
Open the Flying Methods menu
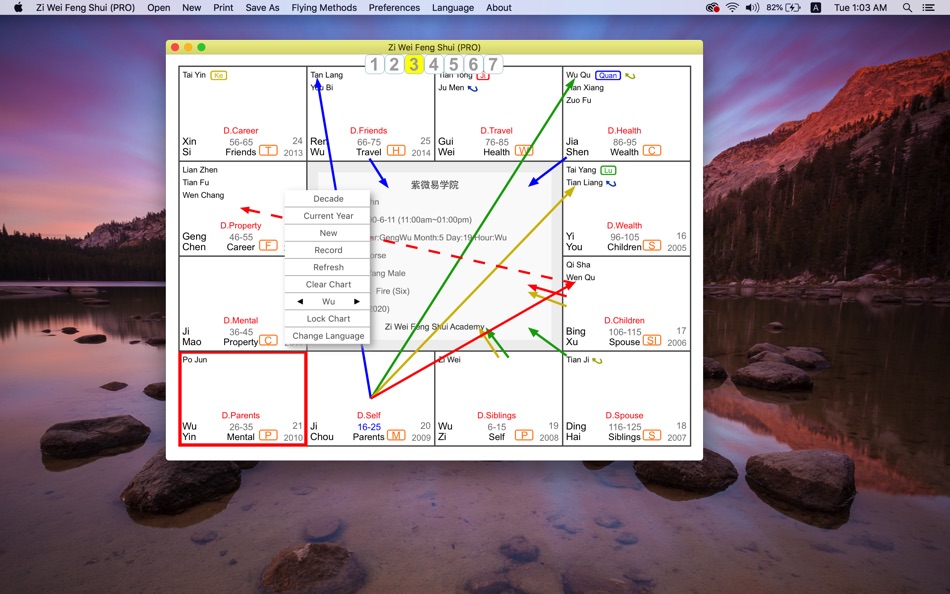[x=324, y=8]
